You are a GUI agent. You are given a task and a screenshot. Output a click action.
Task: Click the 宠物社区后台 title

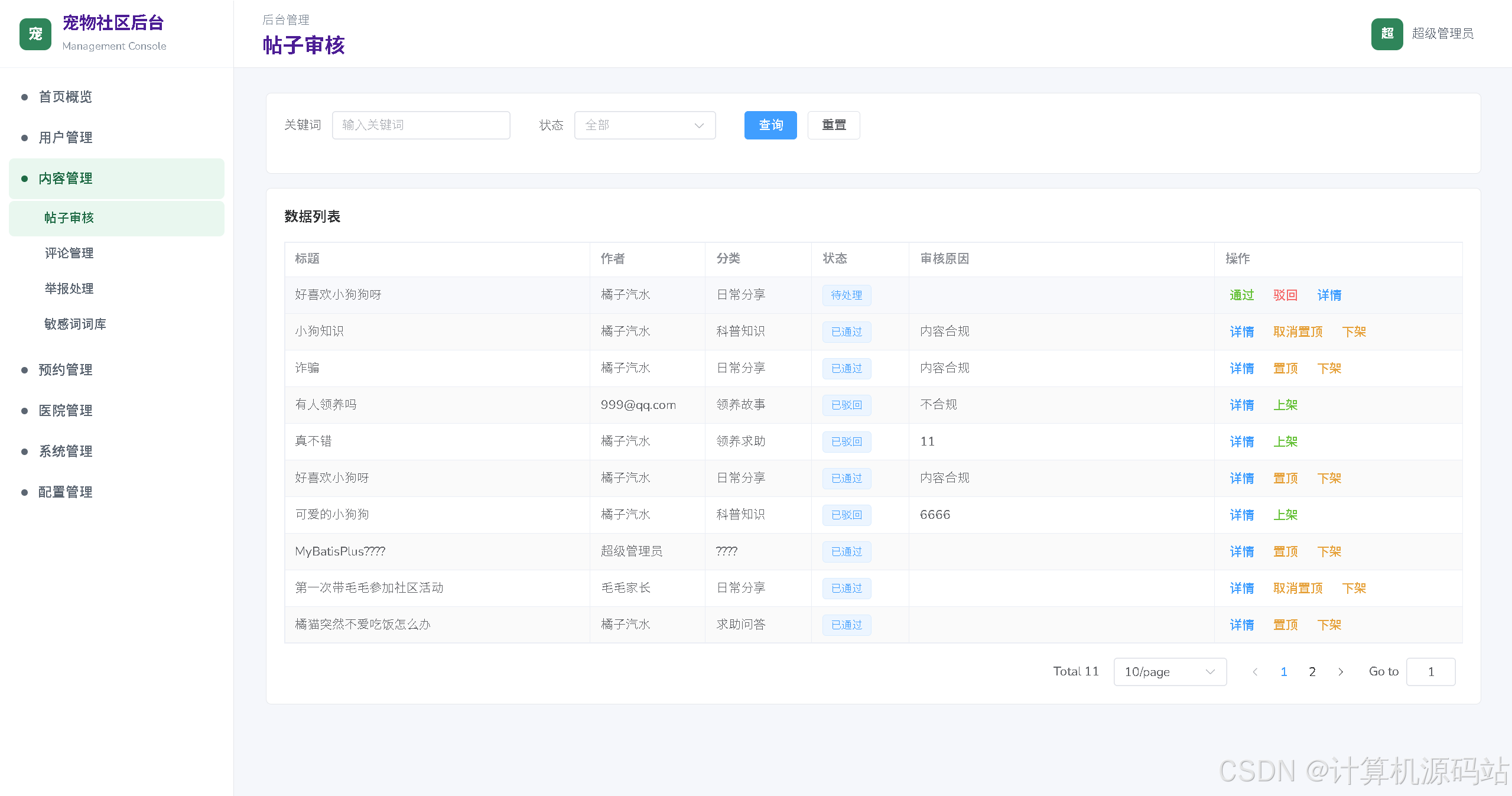113,23
